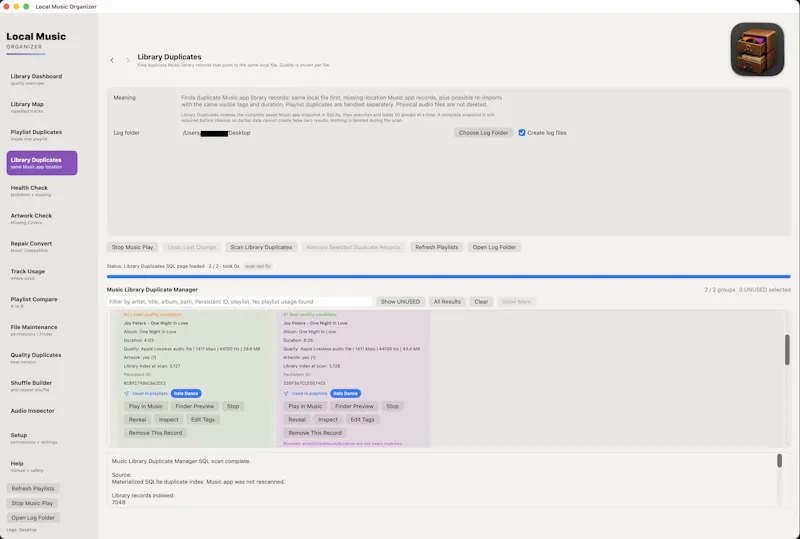Select the Library Duplicates sidebar item
Image resolution: width=800 pixels, height=539 pixels.
pyautogui.click(x=42, y=163)
